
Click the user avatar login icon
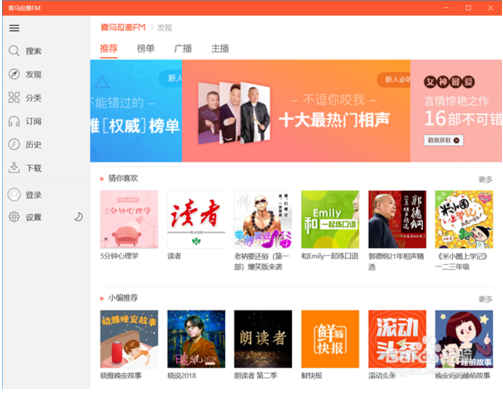tap(14, 194)
